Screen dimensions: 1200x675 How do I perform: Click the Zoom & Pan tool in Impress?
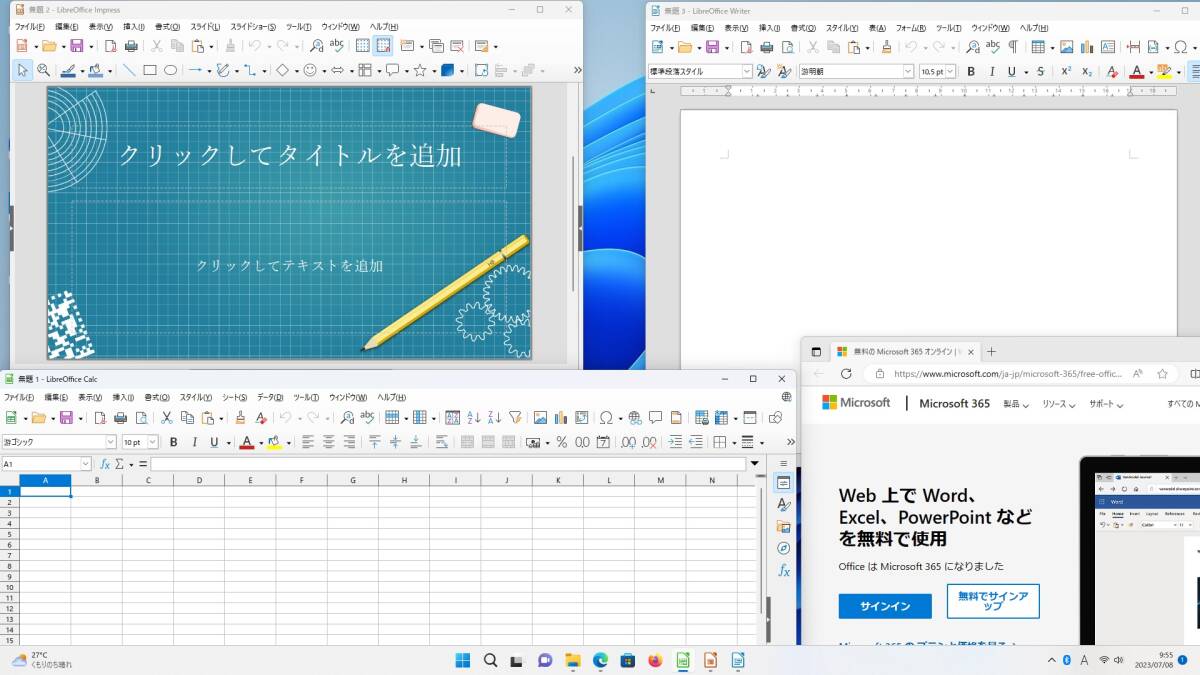tap(43, 70)
